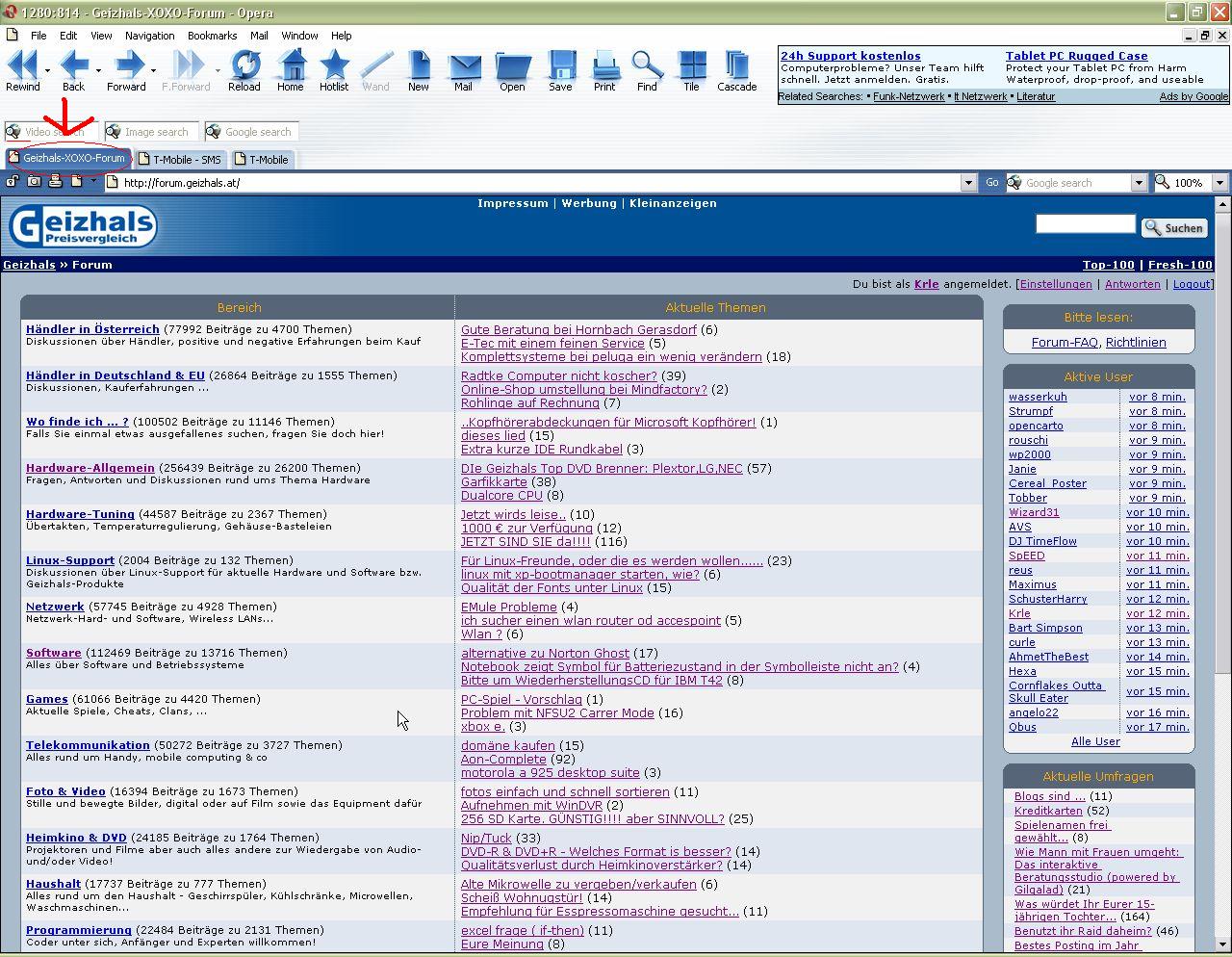
Task: Open the Top-100 link
Action: 1109,265
